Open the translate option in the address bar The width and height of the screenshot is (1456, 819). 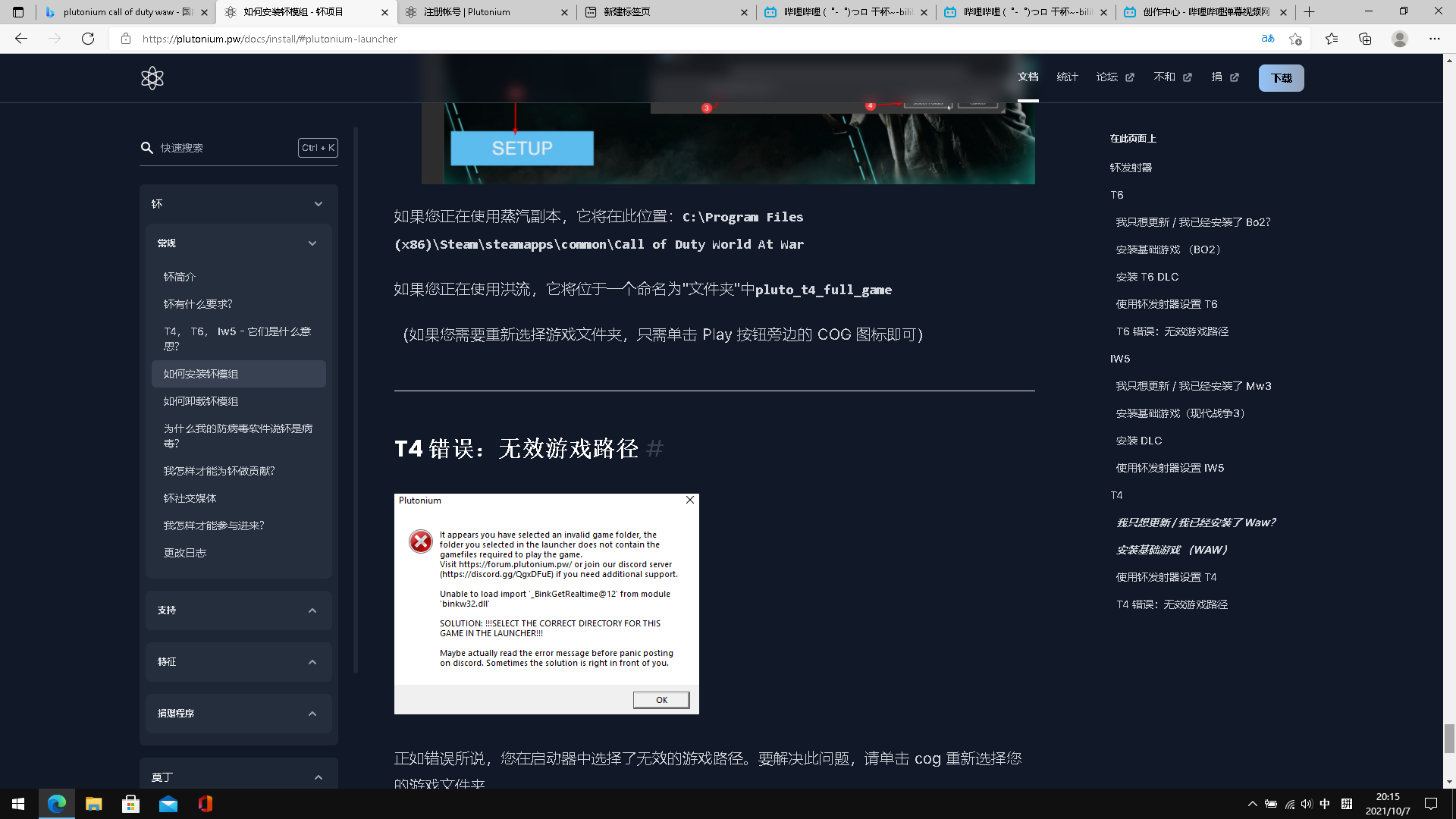pos(1267,39)
